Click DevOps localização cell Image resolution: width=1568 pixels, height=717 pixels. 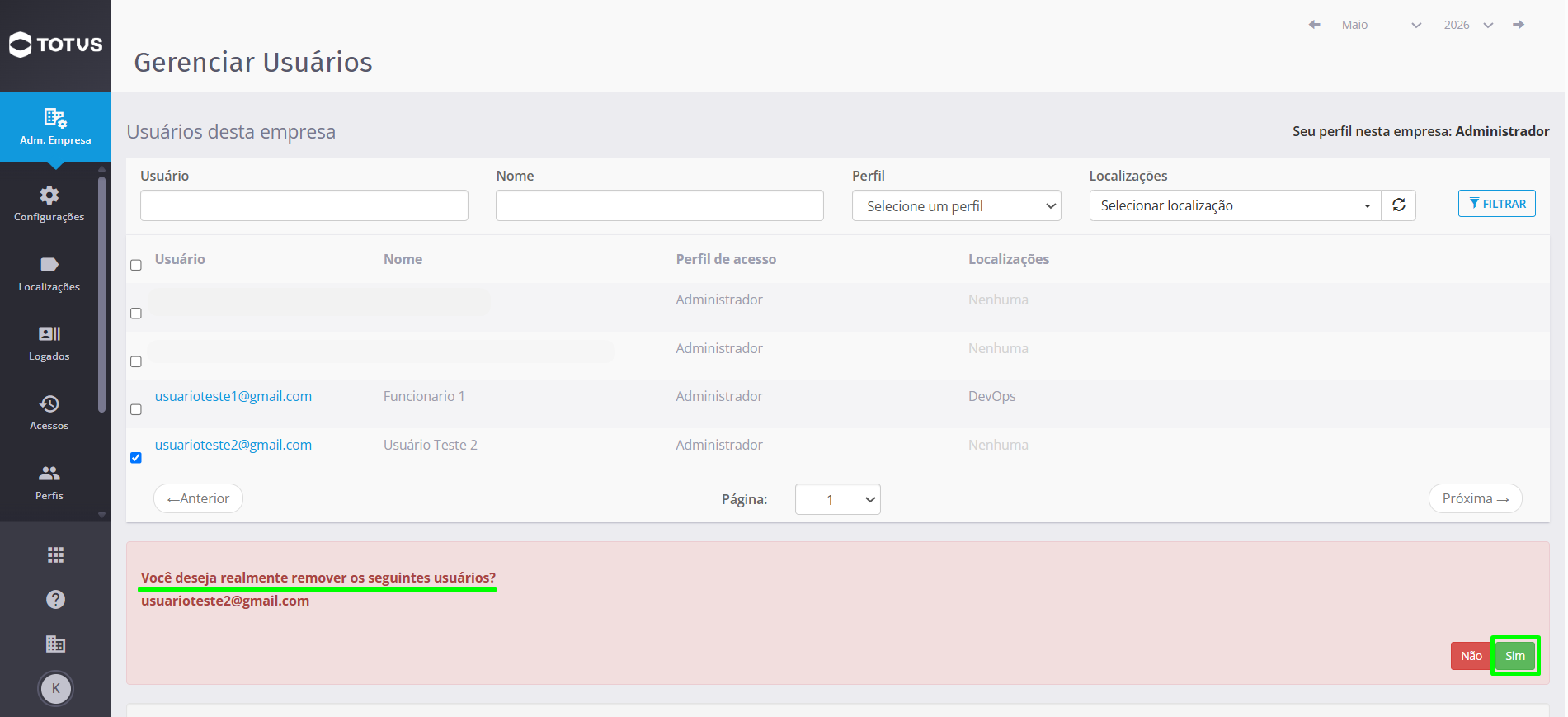pos(992,396)
